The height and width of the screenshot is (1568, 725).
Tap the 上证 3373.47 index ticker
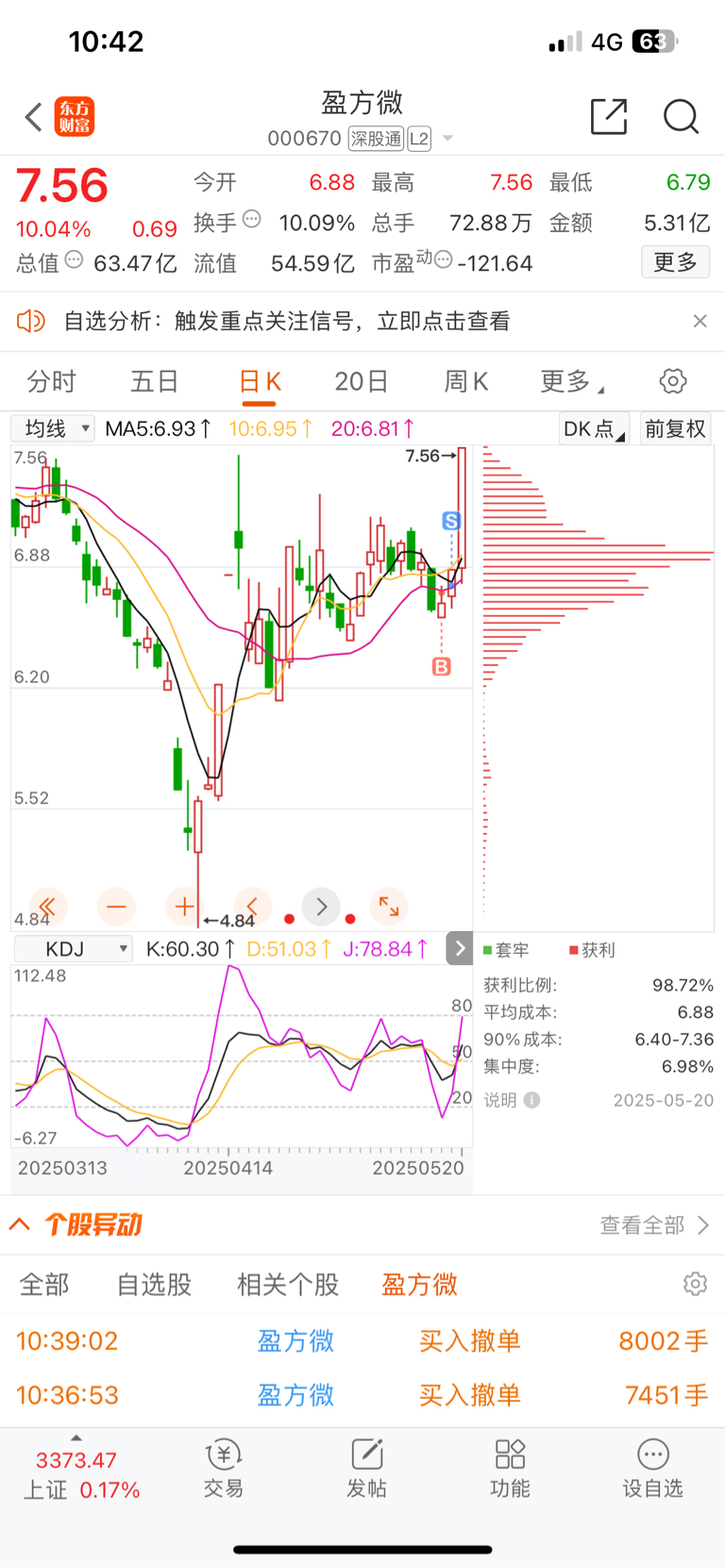(81, 1476)
